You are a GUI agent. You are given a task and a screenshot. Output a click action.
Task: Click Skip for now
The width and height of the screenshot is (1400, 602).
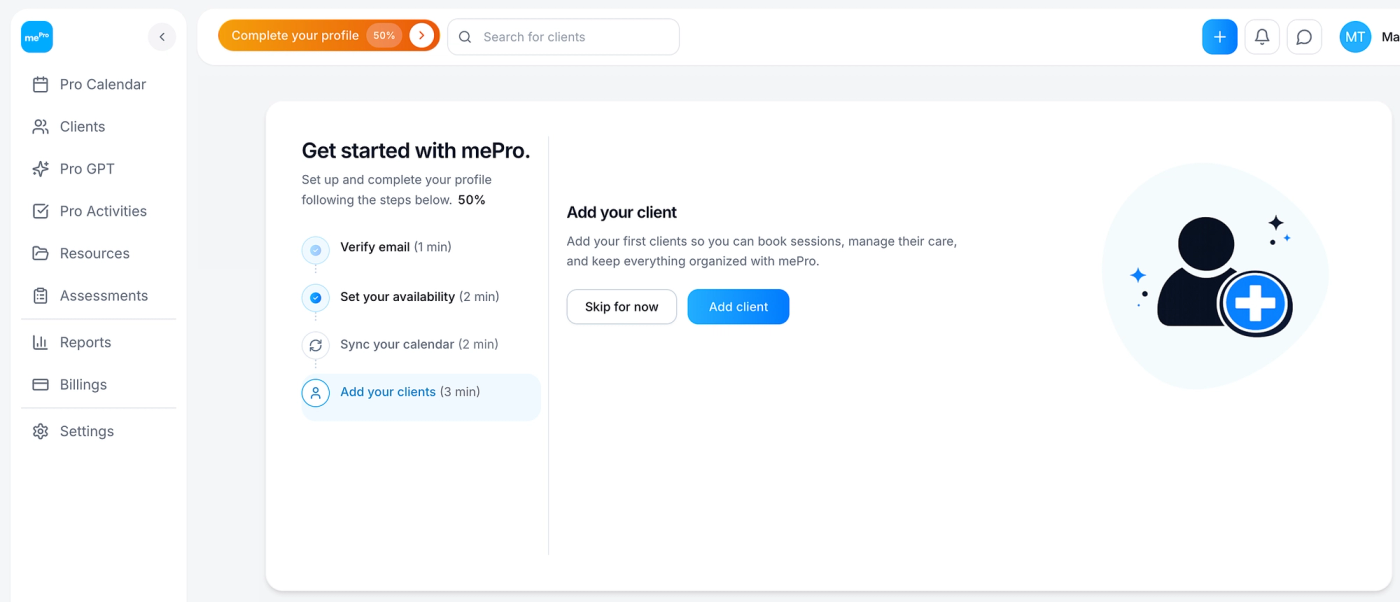tap(622, 307)
